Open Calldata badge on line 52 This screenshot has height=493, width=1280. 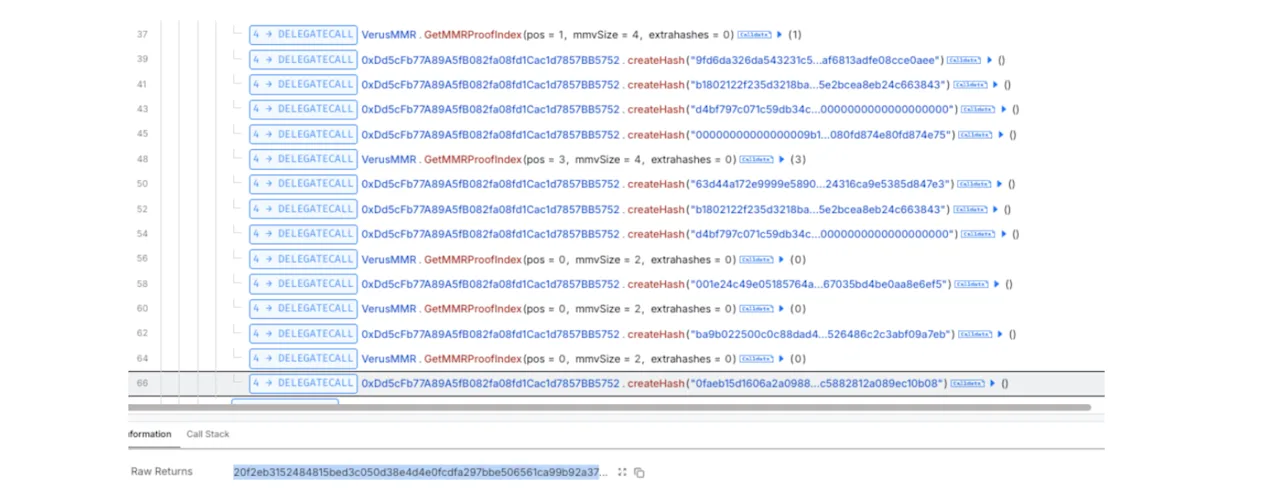tap(969, 209)
